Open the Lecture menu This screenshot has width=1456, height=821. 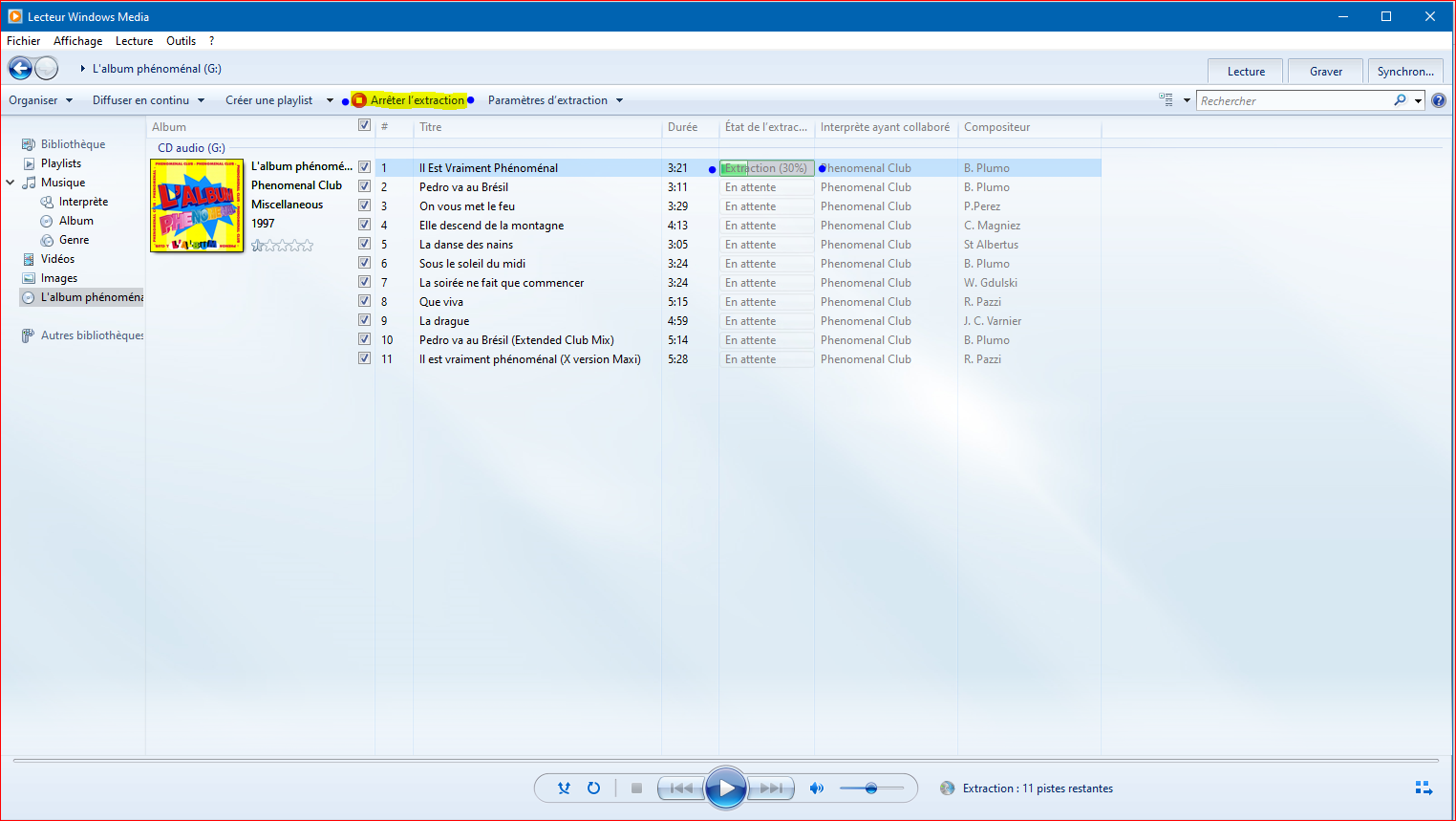(x=134, y=41)
